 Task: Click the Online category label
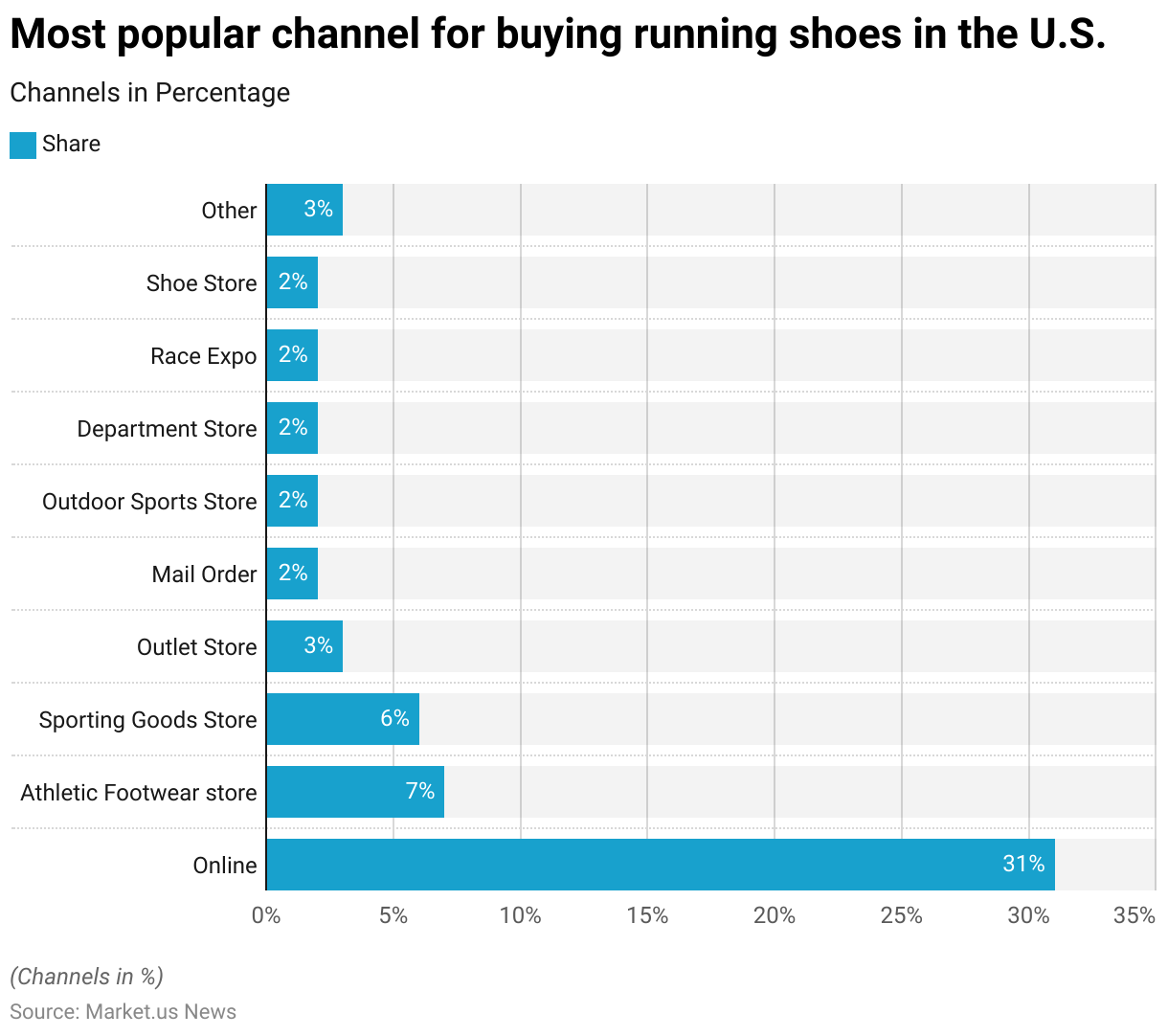225,866
